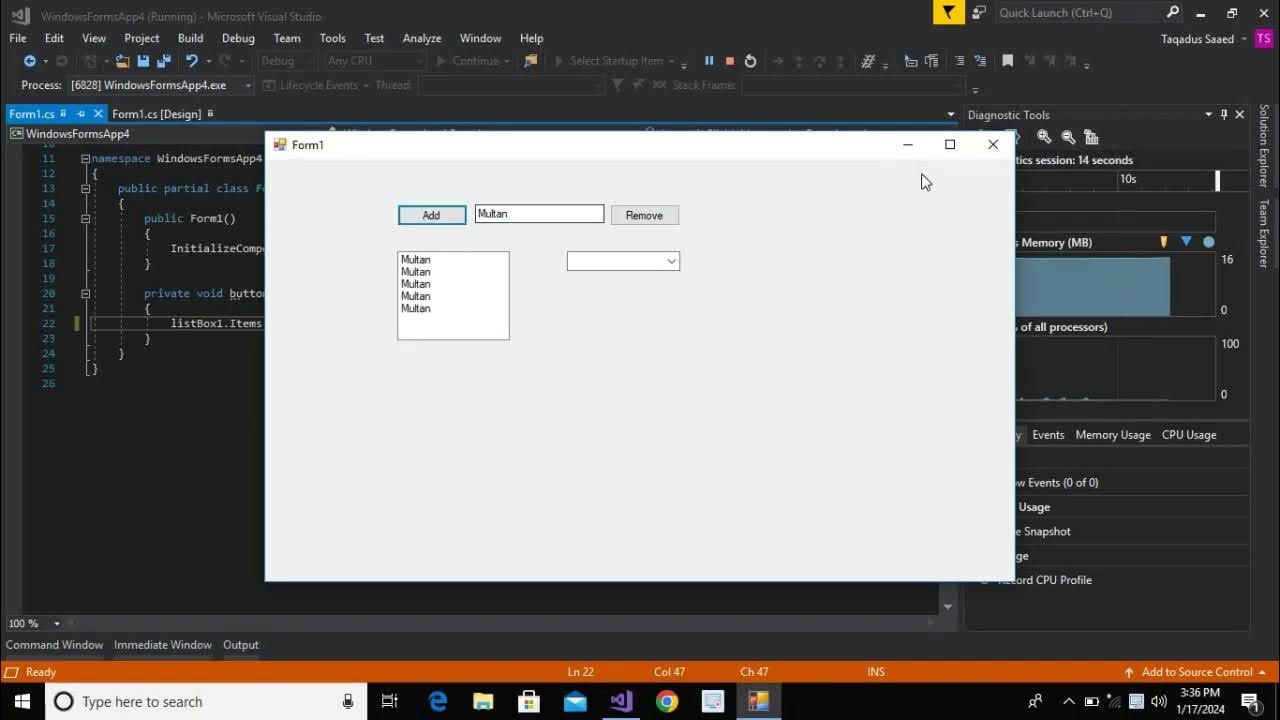Open the Command Window tab

(55, 645)
